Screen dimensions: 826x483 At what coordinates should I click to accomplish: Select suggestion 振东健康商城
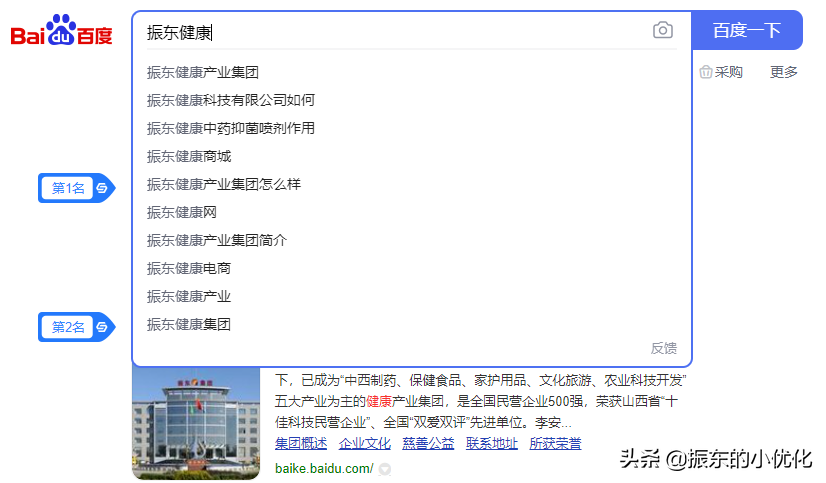coord(189,156)
